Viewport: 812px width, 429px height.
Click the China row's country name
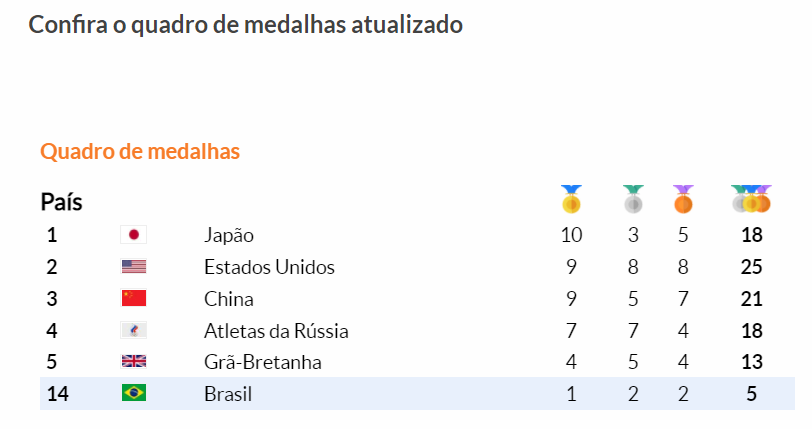tap(229, 298)
